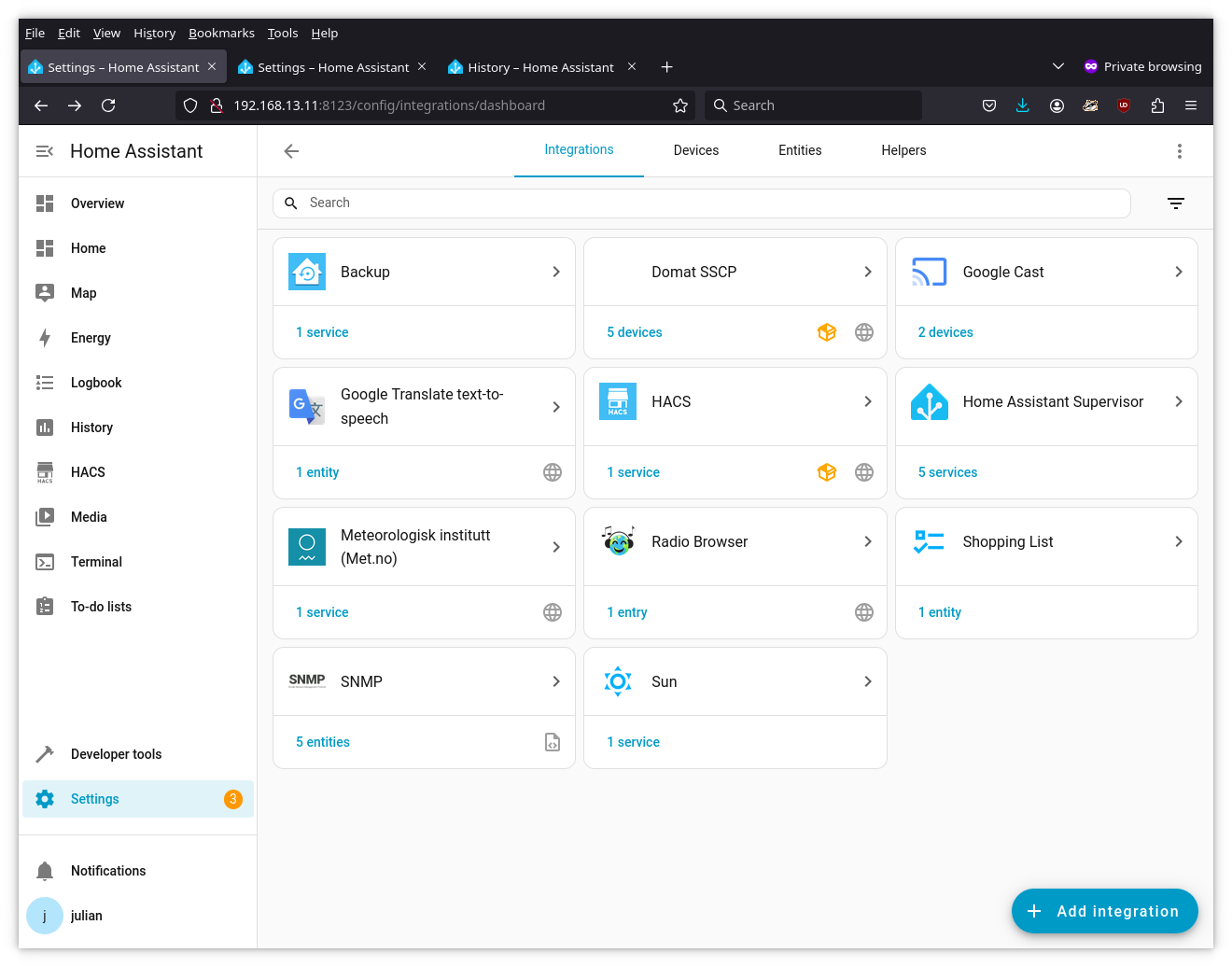Open the Bookmarks menu

pos(221,33)
